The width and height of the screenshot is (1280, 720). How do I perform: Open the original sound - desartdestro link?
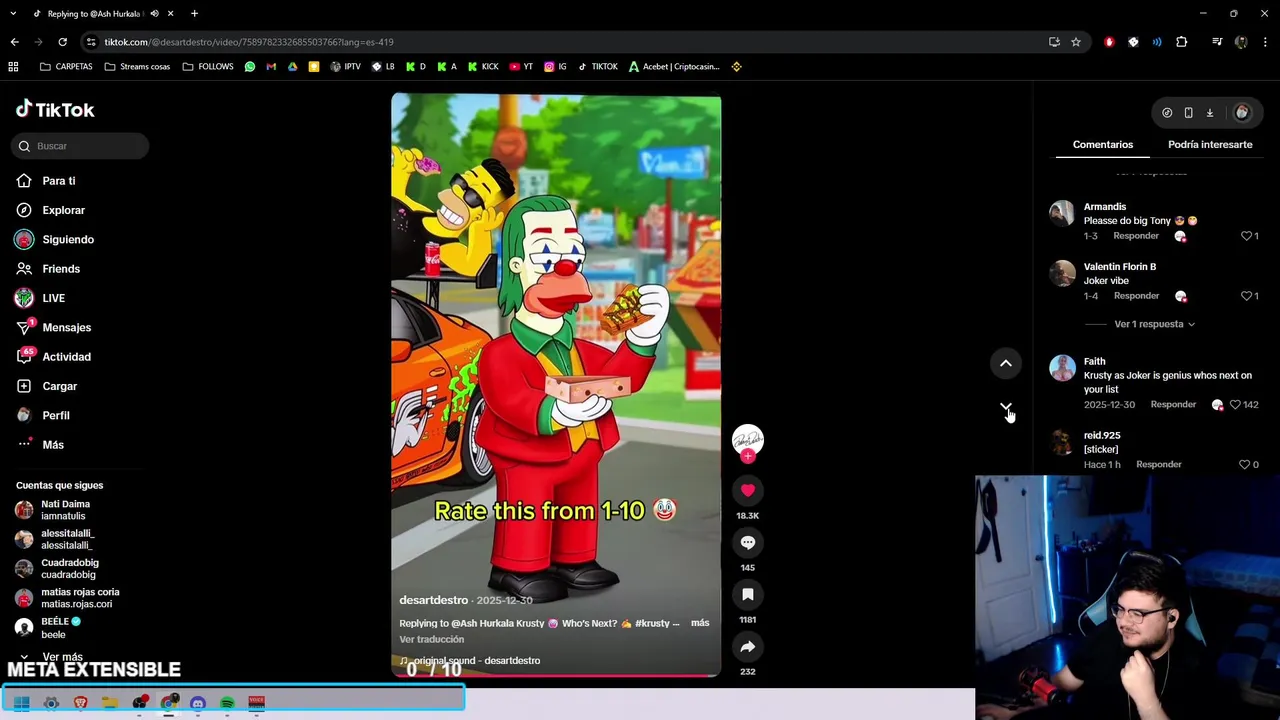477,661
